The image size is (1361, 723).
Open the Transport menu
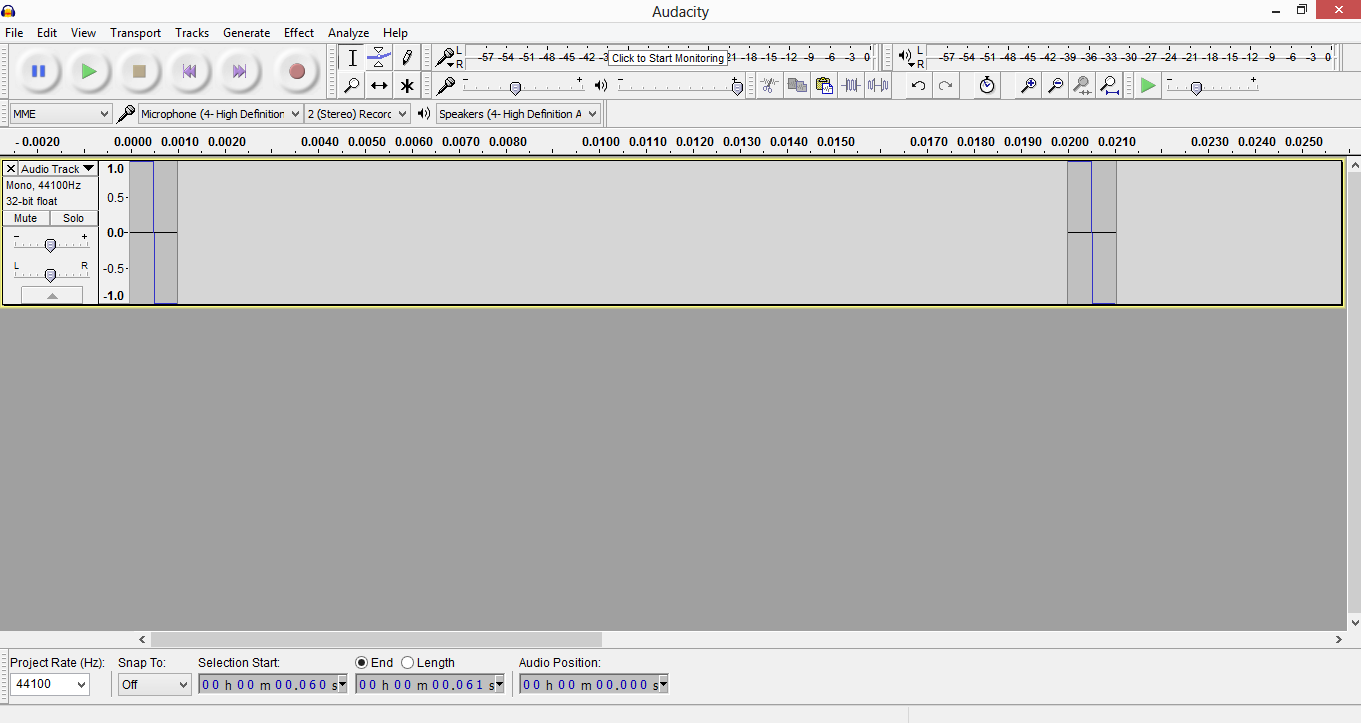click(136, 33)
